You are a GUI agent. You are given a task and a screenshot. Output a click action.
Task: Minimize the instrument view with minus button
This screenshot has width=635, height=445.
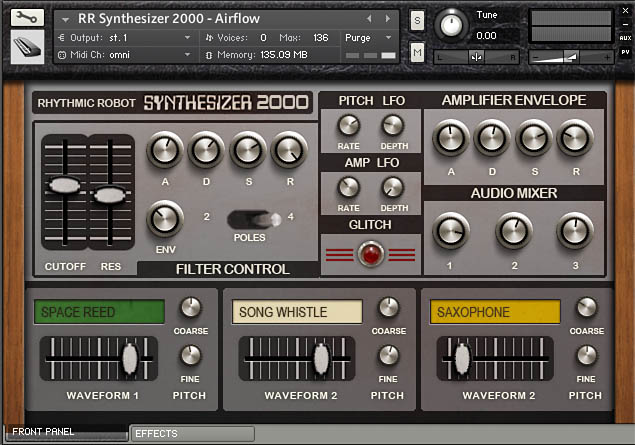click(x=625, y=24)
